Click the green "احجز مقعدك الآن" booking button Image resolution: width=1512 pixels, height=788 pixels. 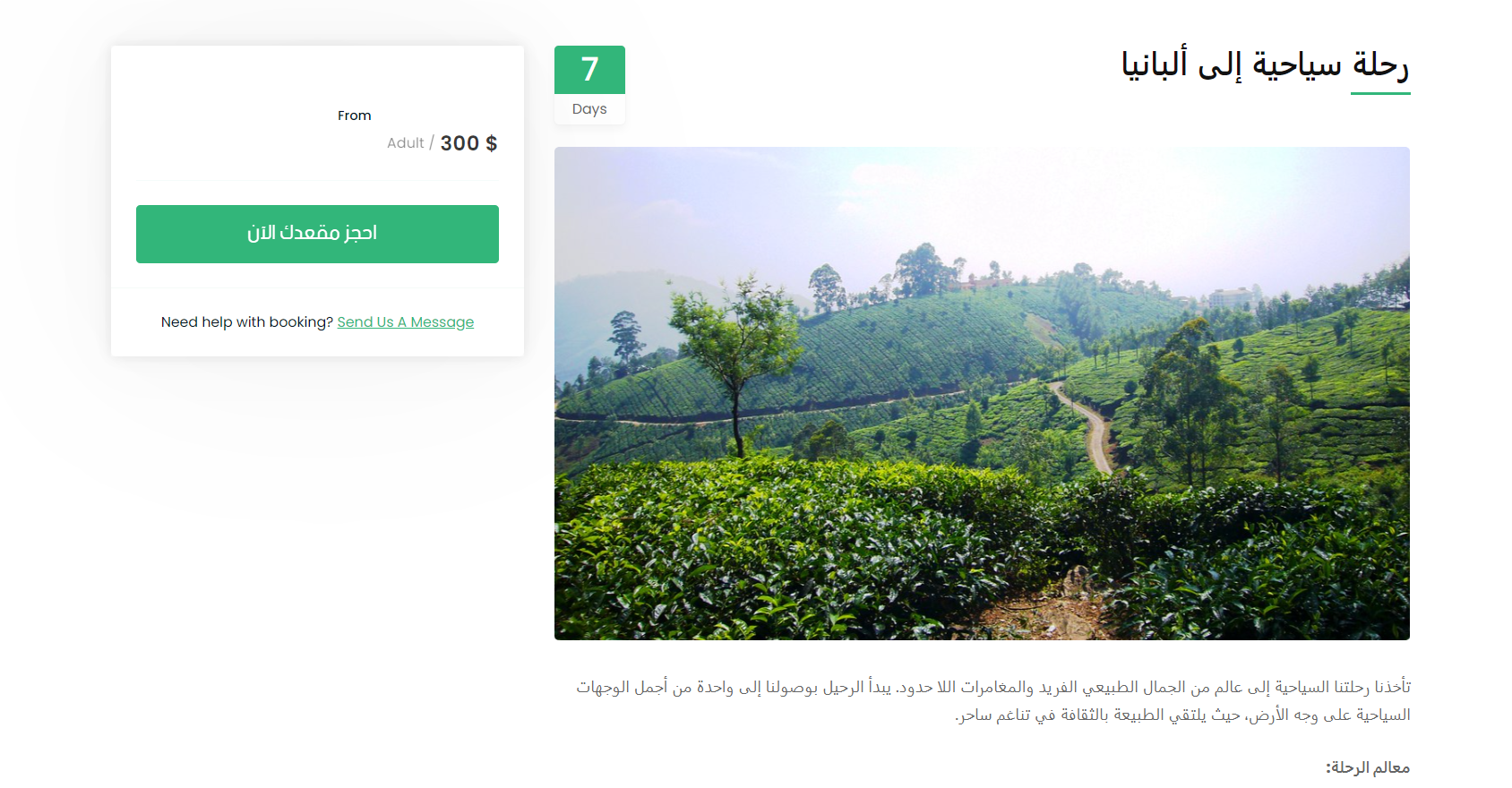(x=317, y=234)
